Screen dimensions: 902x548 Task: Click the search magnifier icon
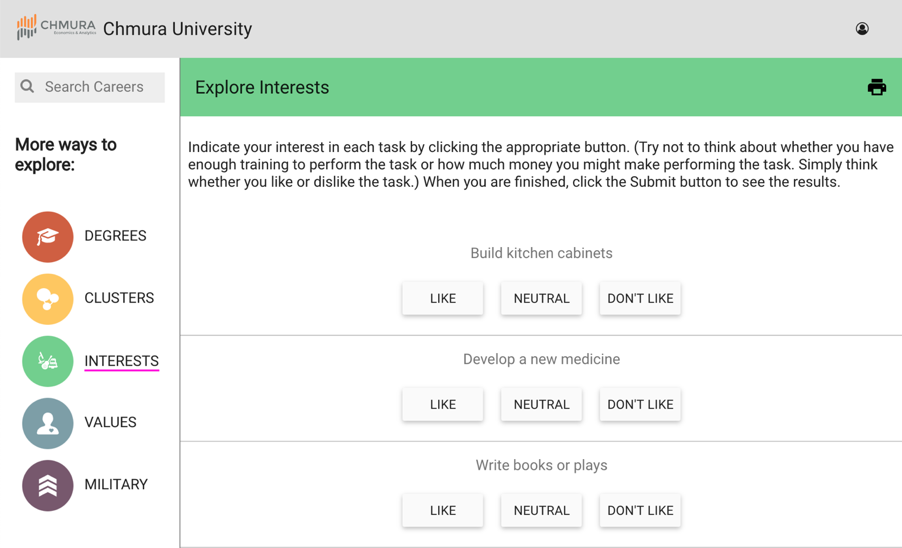coord(27,86)
